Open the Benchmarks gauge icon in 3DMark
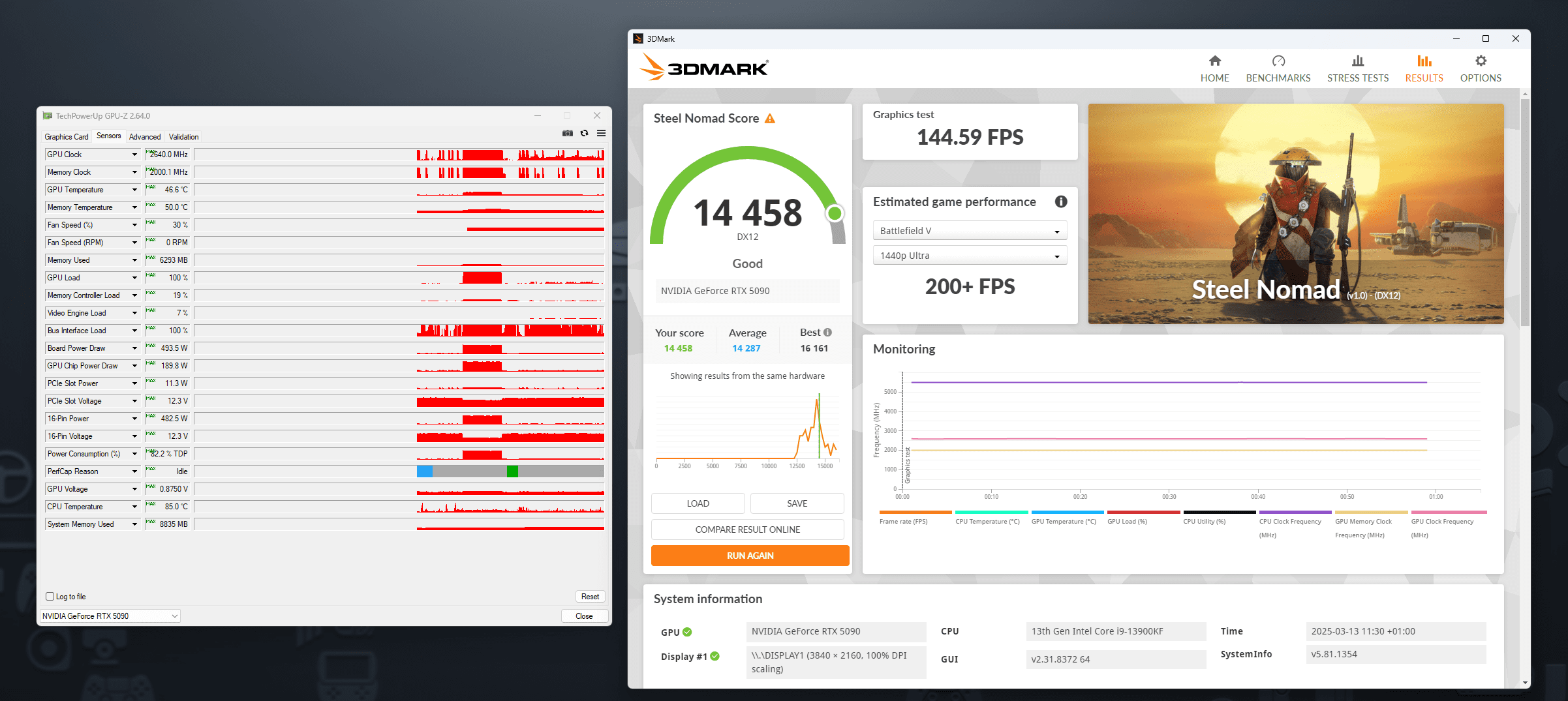The image size is (1568, 701). point(1278,61)
